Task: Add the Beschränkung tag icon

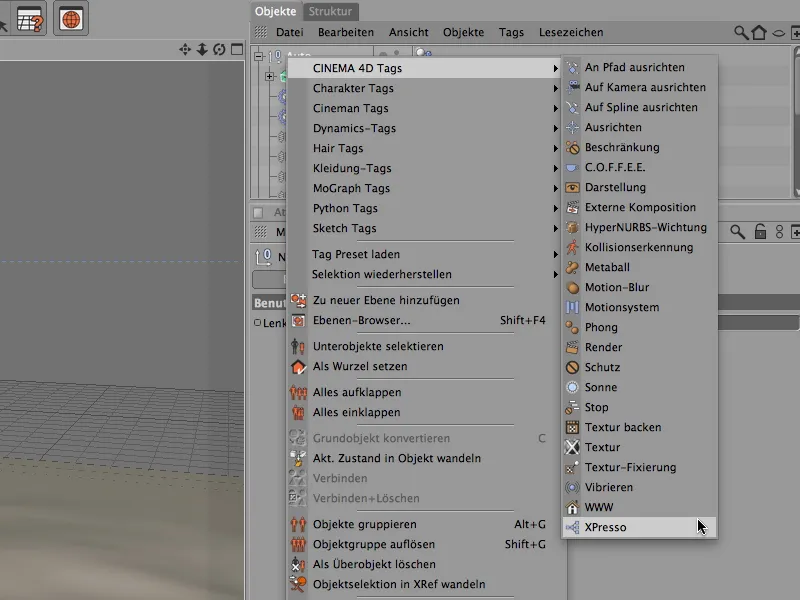Action: [572, 147]
